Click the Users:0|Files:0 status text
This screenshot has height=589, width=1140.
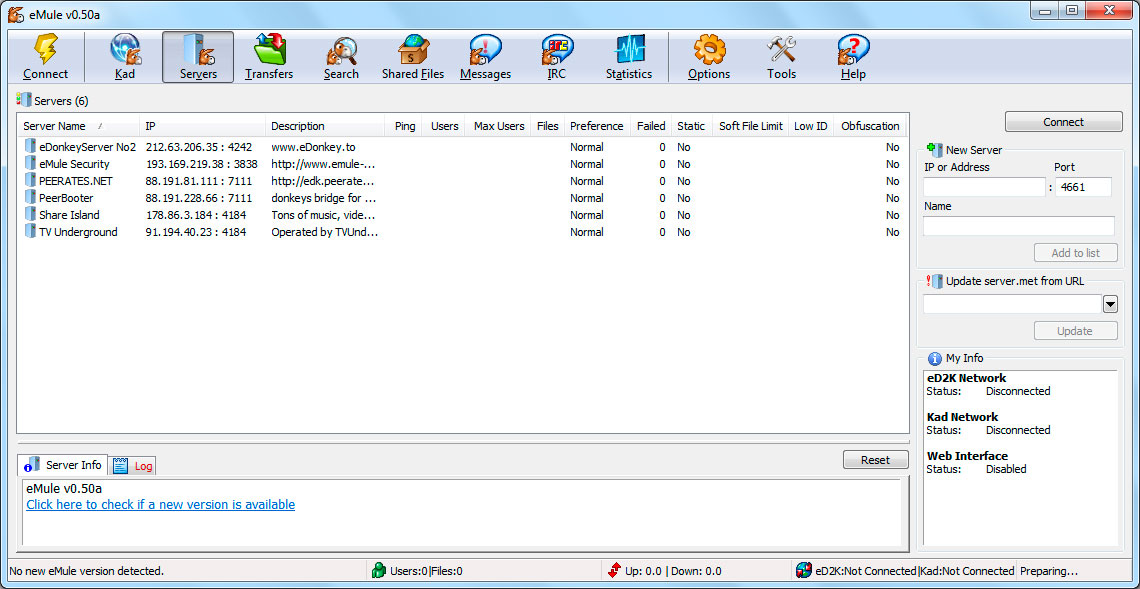427,572
